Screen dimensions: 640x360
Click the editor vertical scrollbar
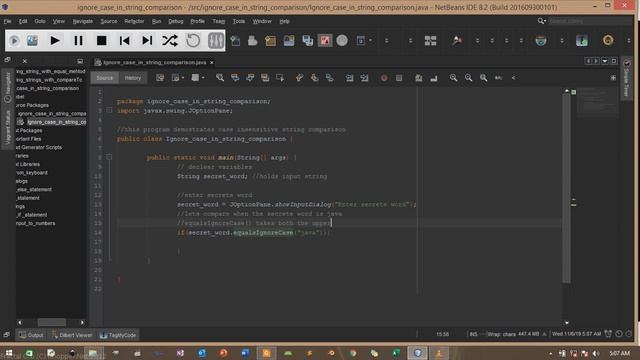567,188
